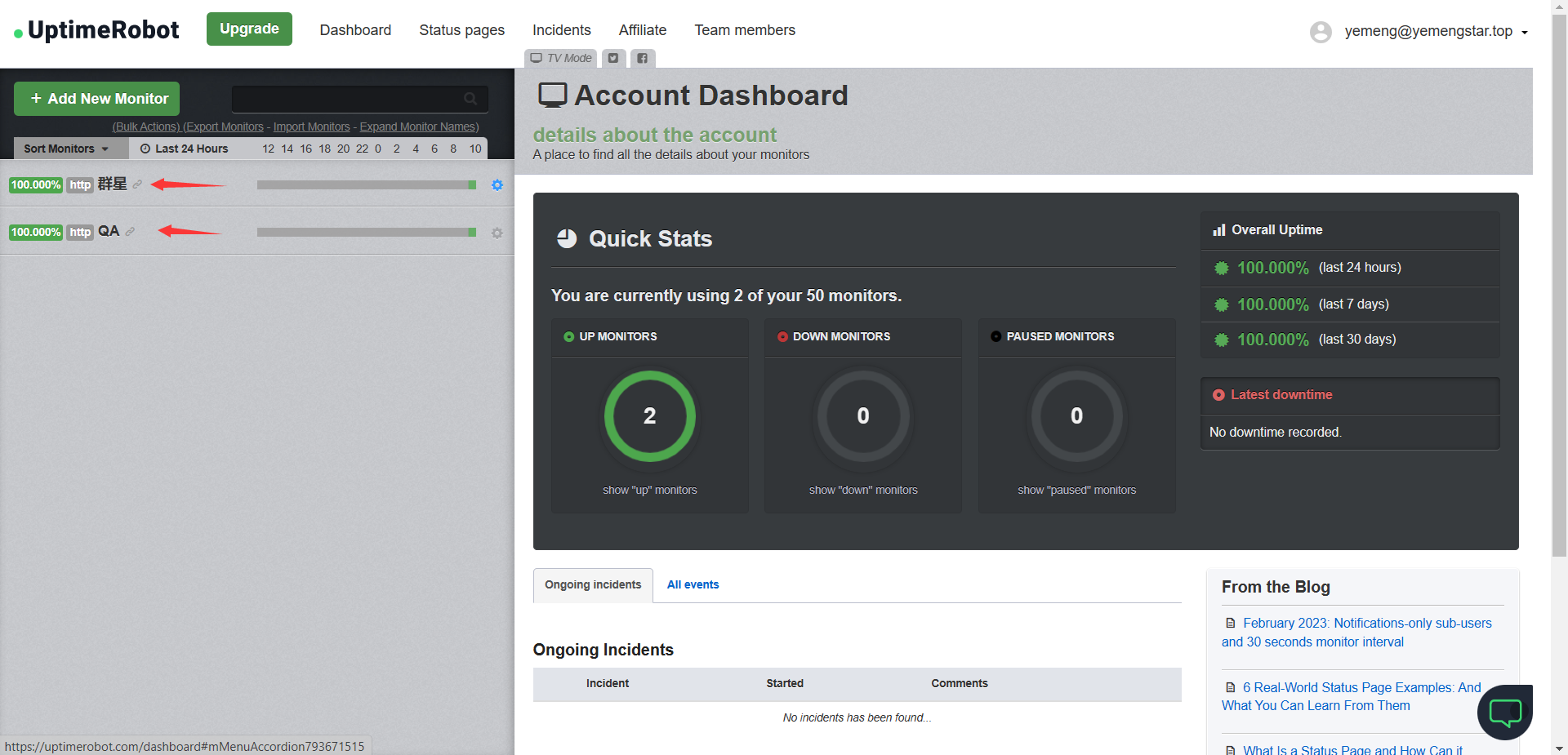Click the Facebook share icon

[x=643, y=58]
